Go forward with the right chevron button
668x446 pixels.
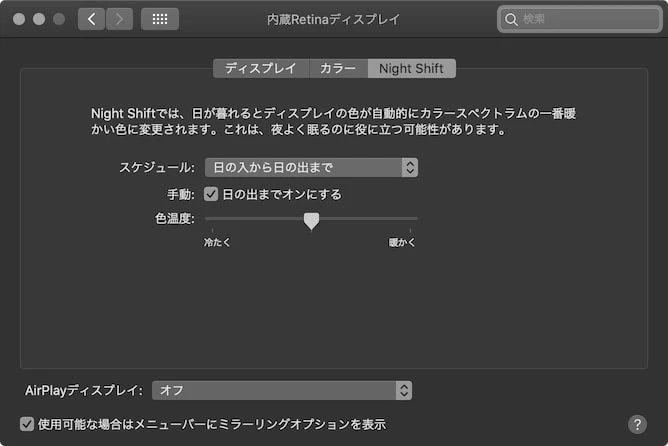(x=119, y=19)
